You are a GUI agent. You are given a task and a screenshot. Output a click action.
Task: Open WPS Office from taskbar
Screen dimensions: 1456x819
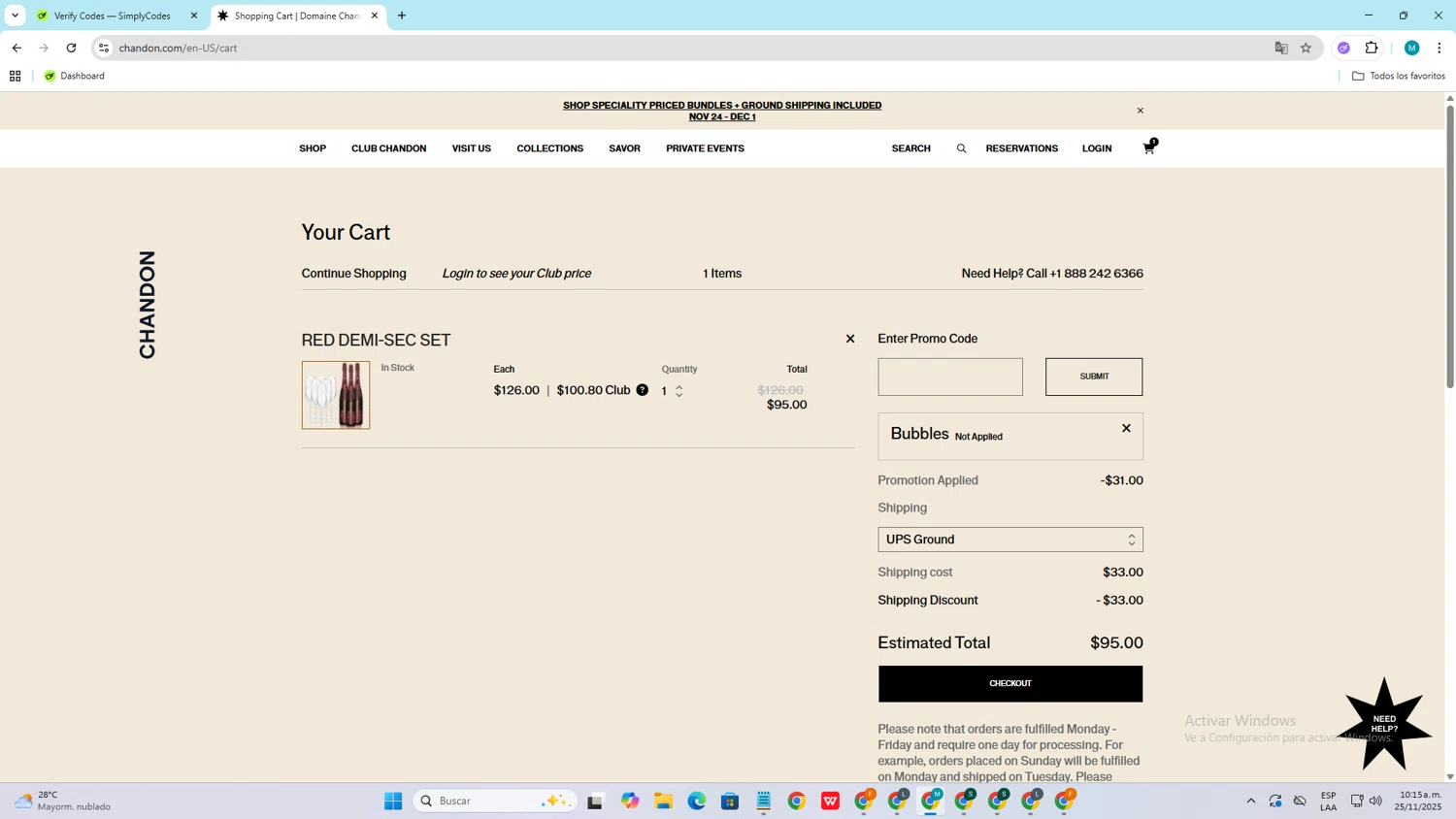pos(830,801)
